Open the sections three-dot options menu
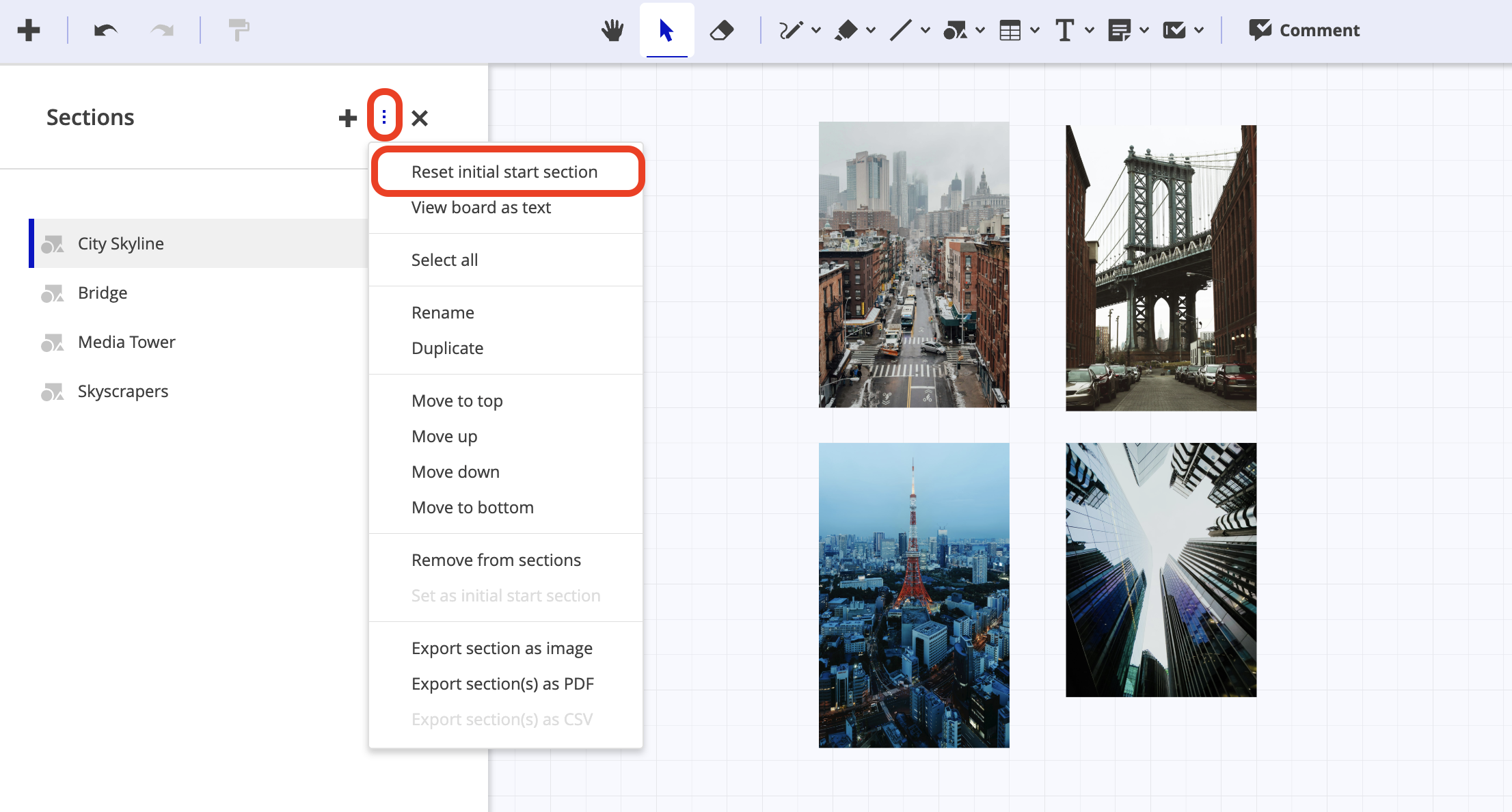This screenshot has height=812, width=1512. click(384, 118)
